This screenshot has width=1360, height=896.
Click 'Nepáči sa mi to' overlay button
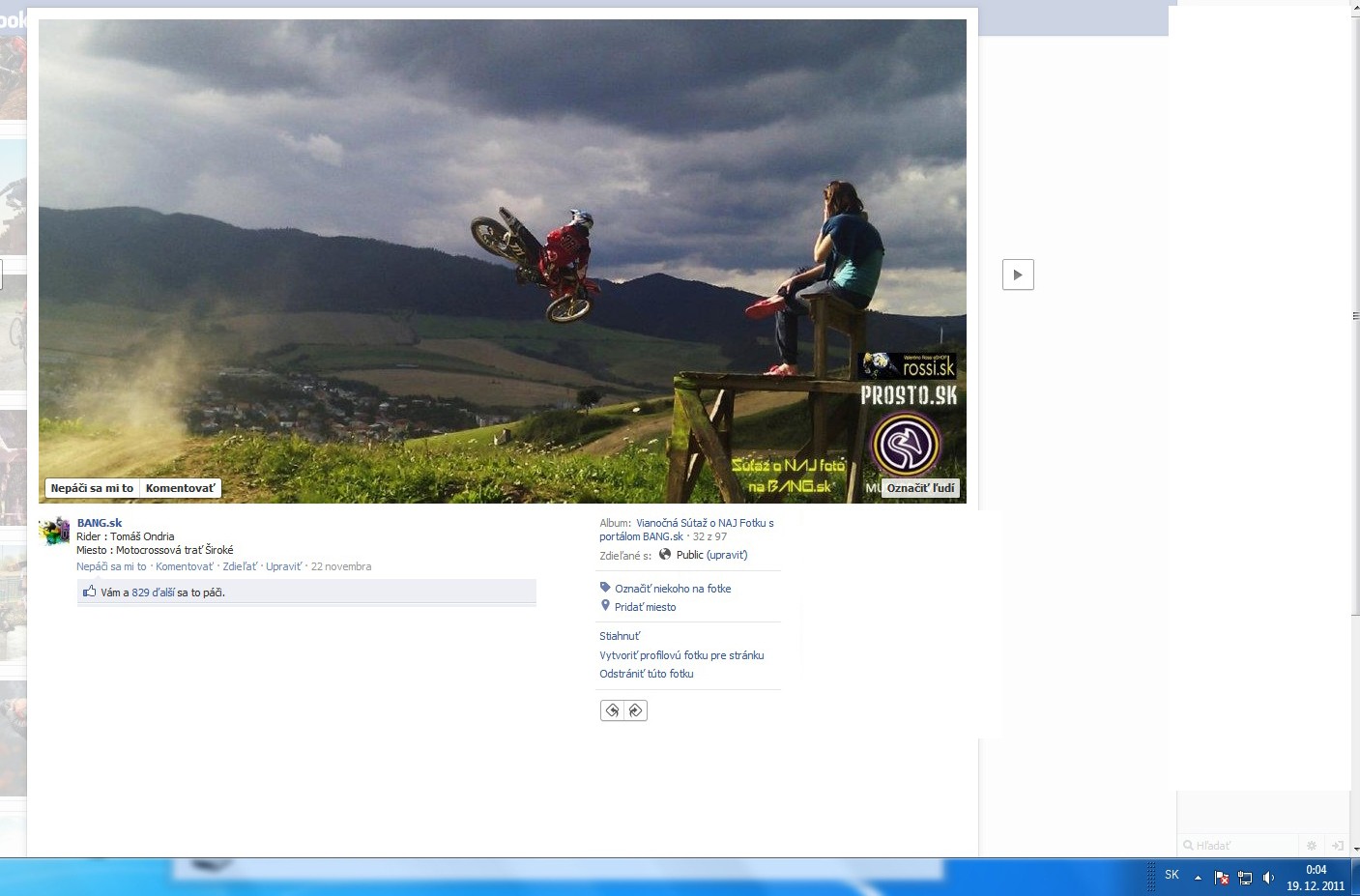[92, 488]
